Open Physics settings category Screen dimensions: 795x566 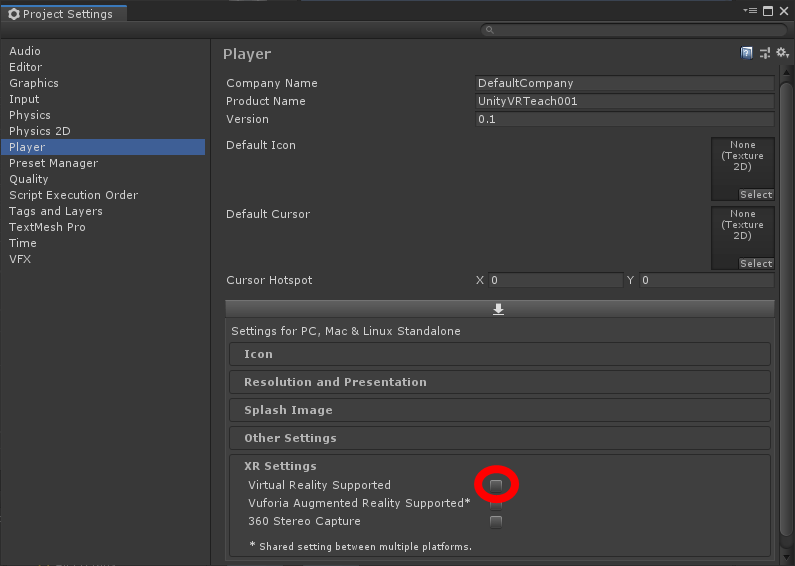click(x=103, y=115)
